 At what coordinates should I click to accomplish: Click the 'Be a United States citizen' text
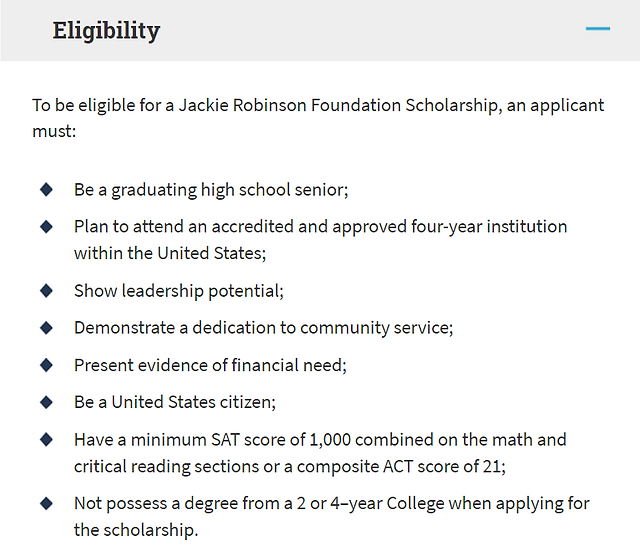(x=175, y=402)
